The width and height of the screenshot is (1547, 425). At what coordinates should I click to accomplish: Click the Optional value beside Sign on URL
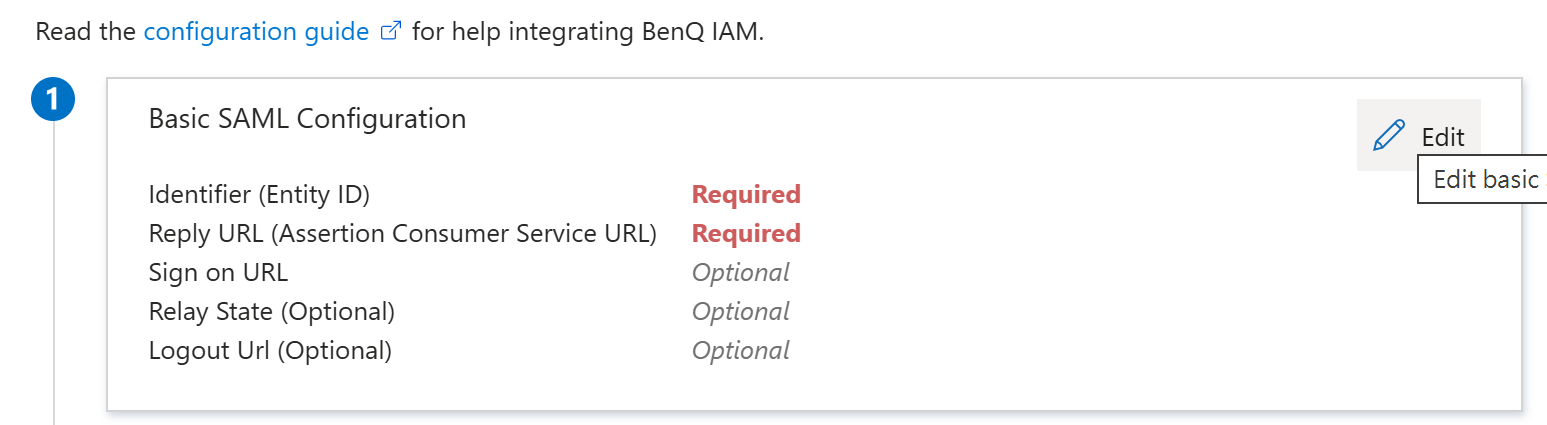pyautogui.click(x=740, y=272)
